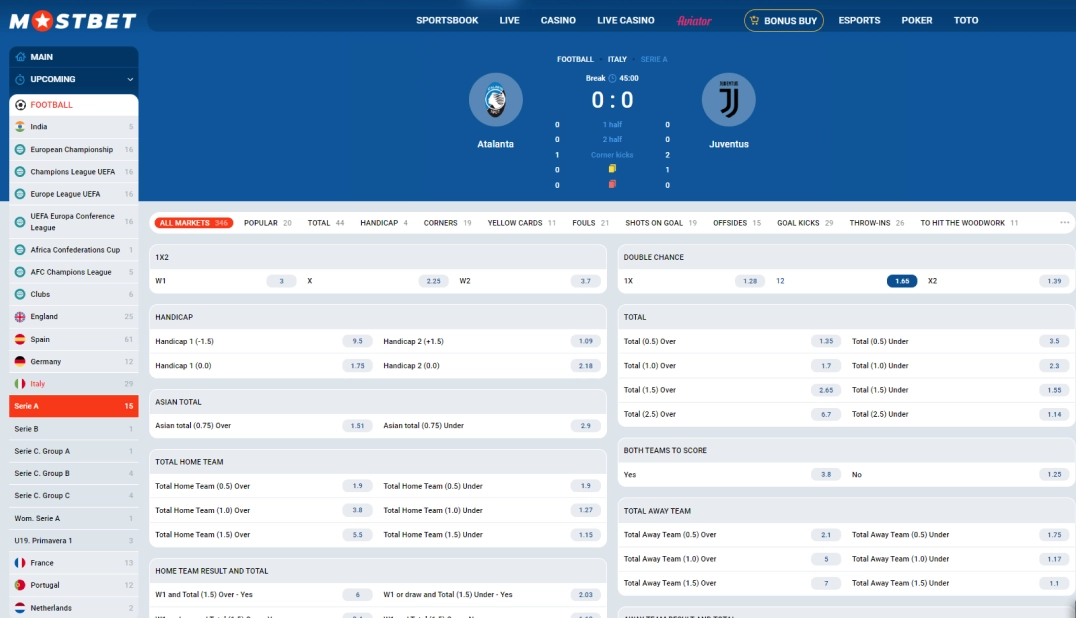Launch the Aviator game link
This screenshot has height=618, width=1076.
[x=694, y=21]
